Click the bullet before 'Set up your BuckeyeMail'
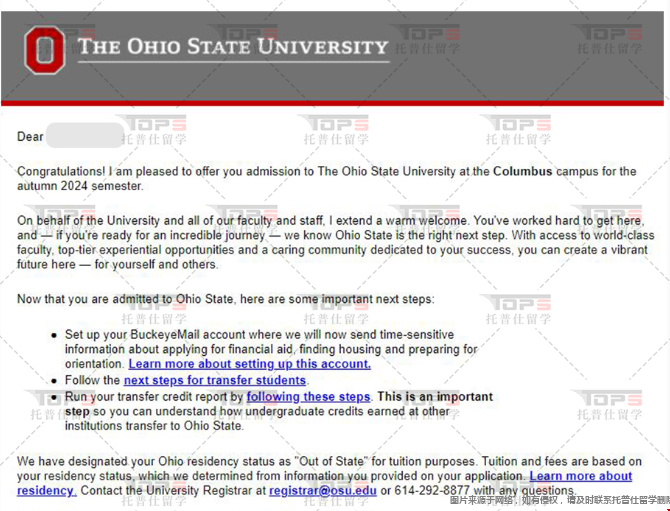 point(54,335)
